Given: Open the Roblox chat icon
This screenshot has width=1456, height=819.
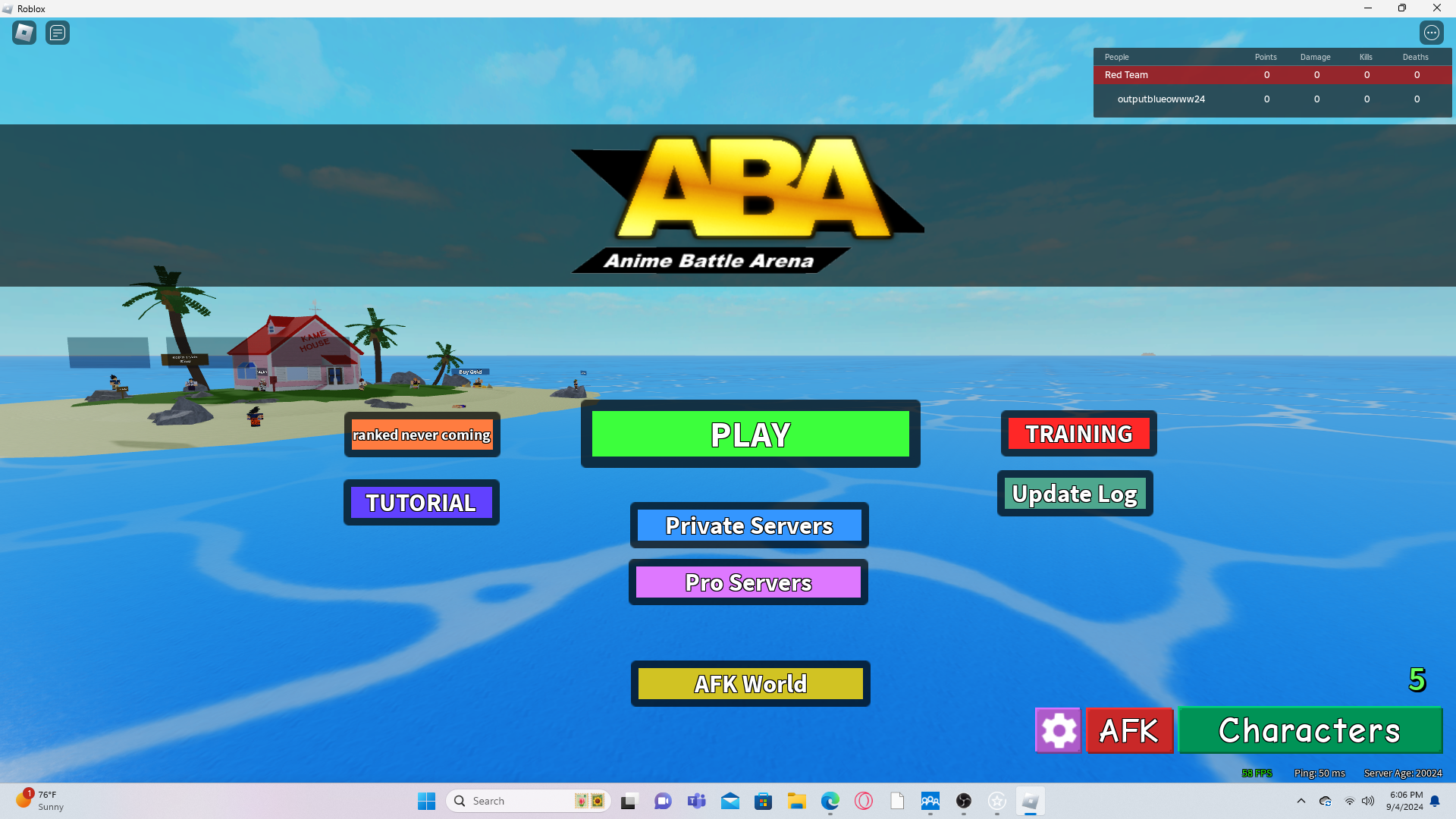Looking at the screenshot, I should 58,33.
